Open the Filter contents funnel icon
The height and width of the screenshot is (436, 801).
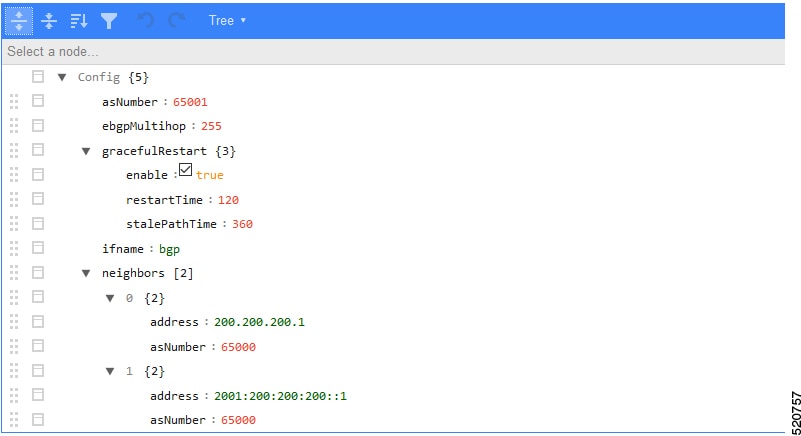(x=109, y=21)
